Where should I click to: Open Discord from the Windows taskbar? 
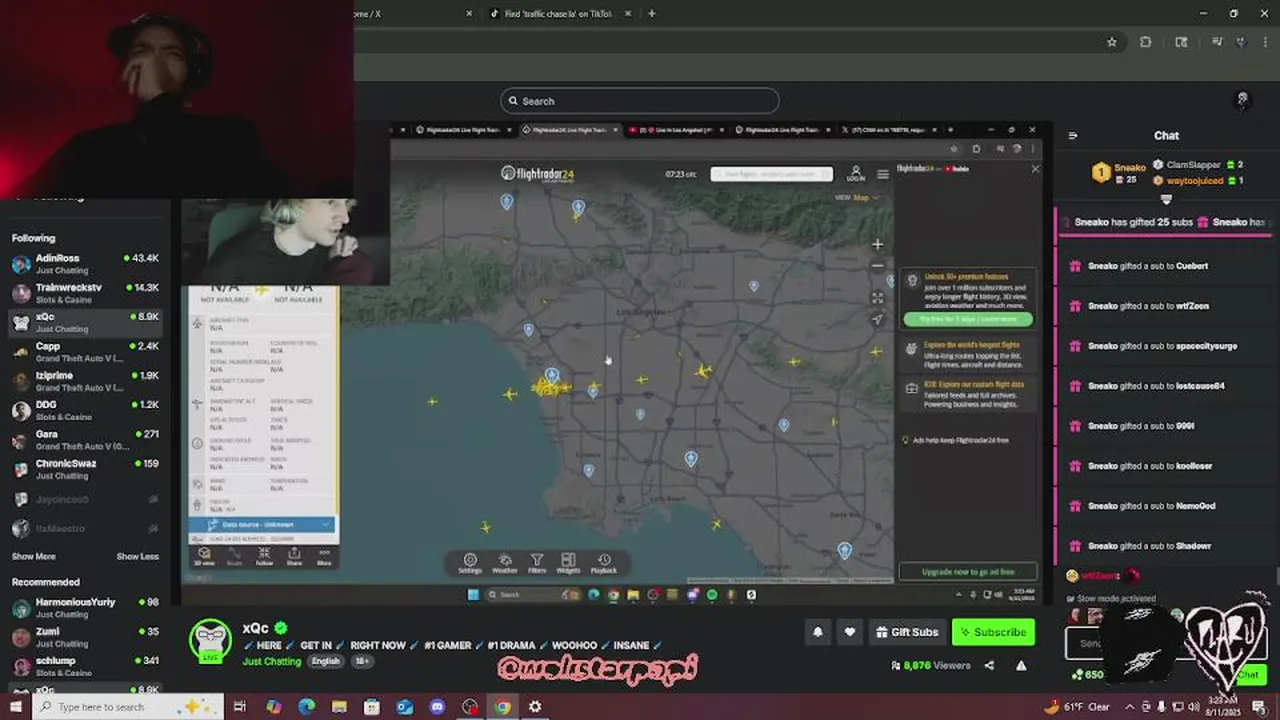[x=437, y=707]
